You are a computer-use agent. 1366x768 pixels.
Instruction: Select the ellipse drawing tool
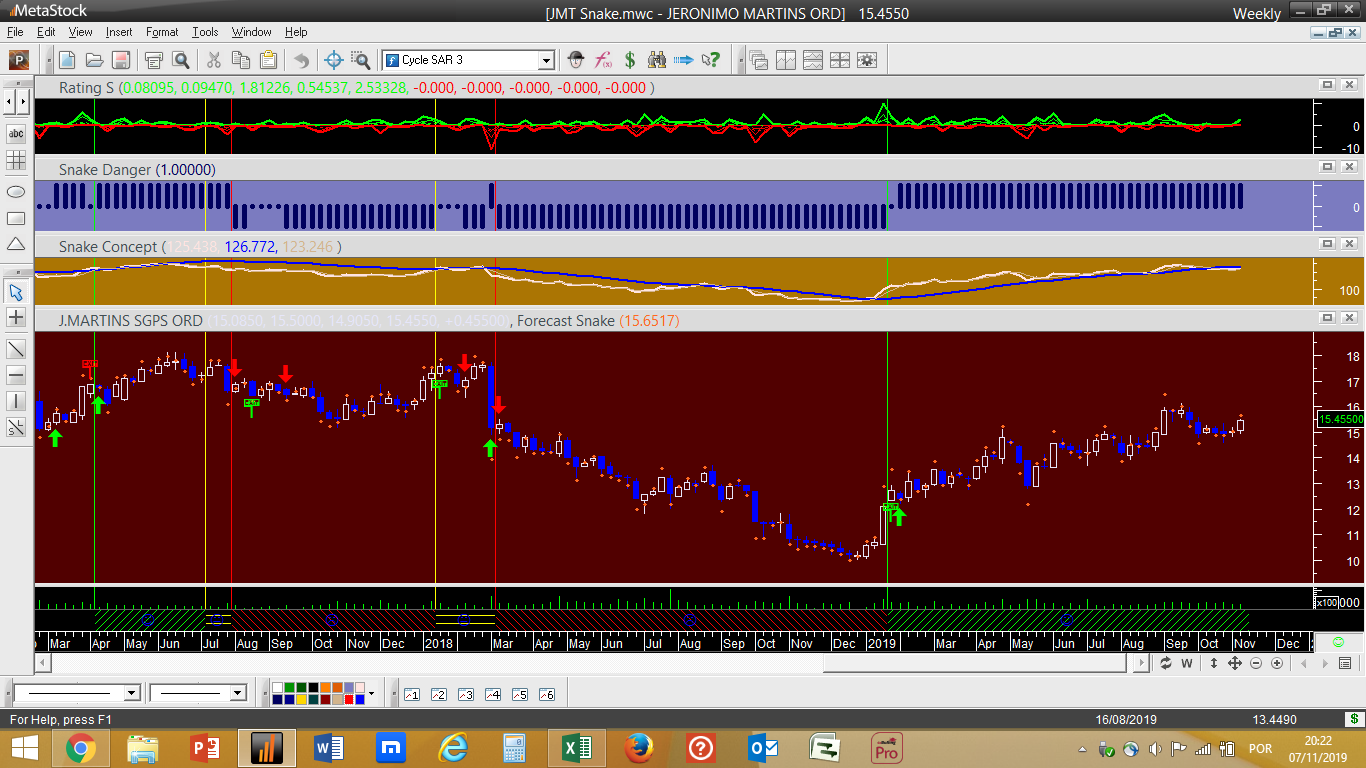point(16,191)
